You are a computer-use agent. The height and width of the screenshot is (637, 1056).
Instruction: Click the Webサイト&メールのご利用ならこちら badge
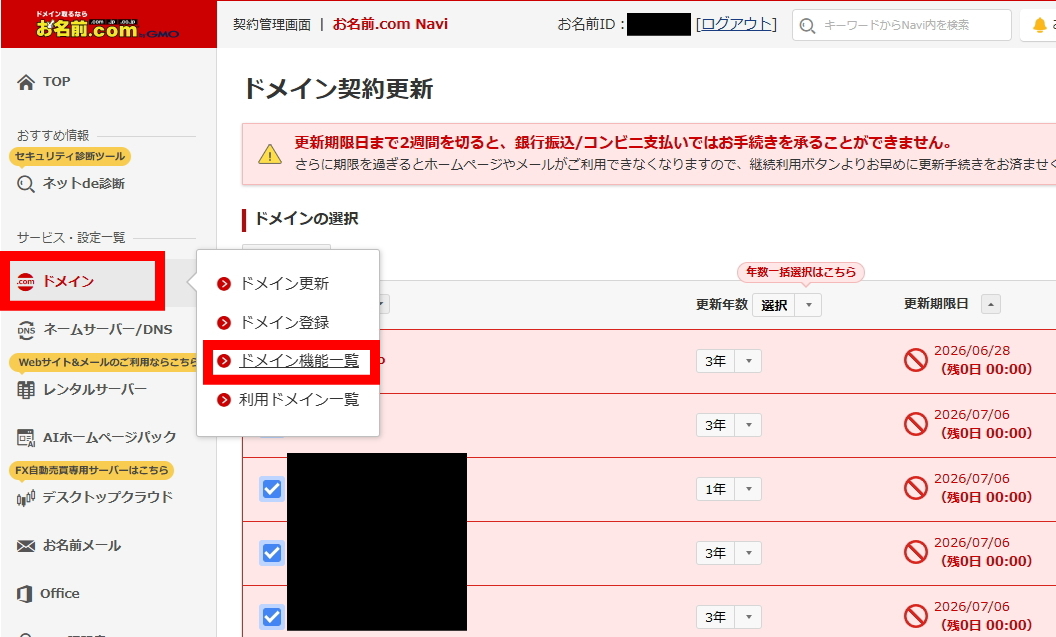(x=104, y=362)
